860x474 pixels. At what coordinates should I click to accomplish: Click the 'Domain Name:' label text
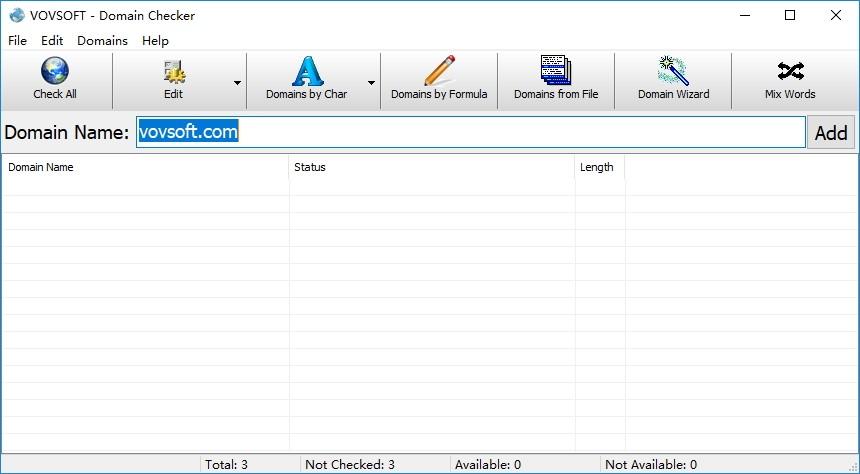point(66,132)
